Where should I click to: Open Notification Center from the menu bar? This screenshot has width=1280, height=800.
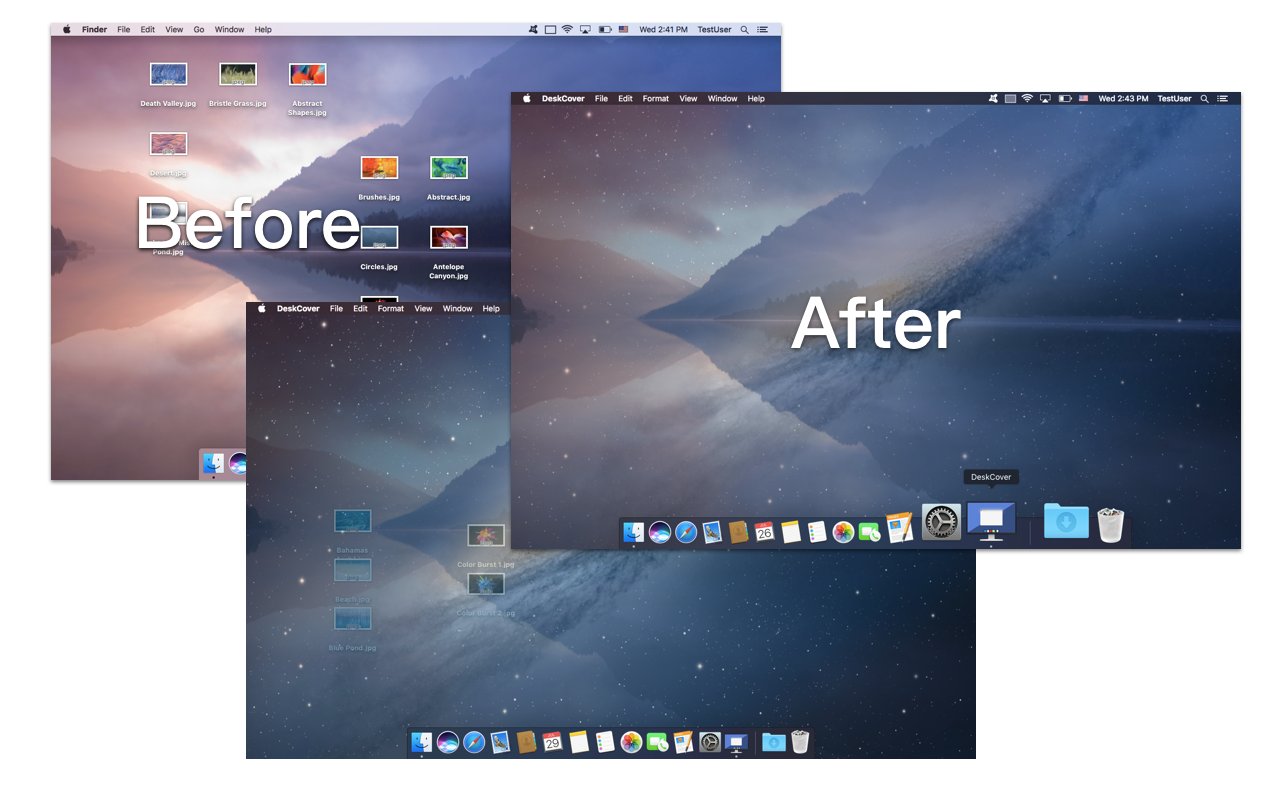1223,98
